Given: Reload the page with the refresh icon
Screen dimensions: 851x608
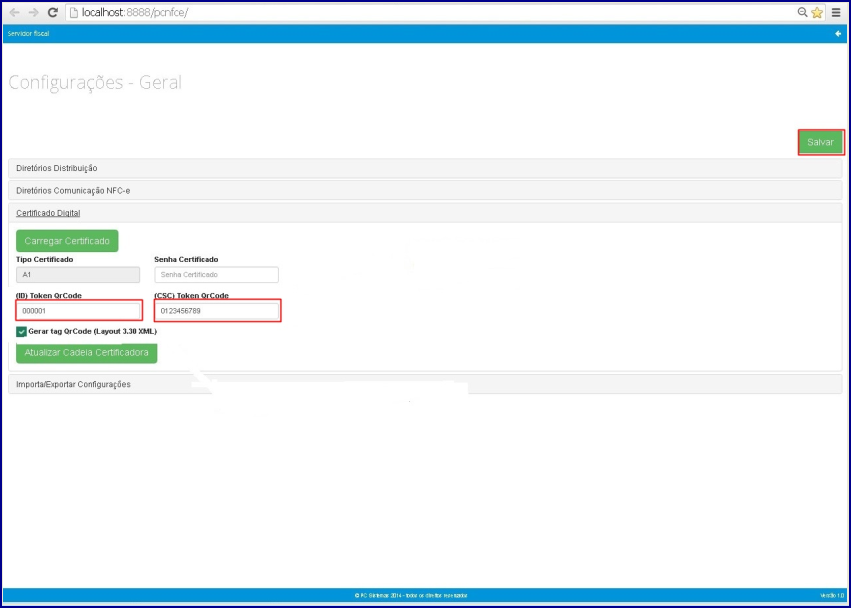Looking at the screenshot, I should (x=53, y=12).
